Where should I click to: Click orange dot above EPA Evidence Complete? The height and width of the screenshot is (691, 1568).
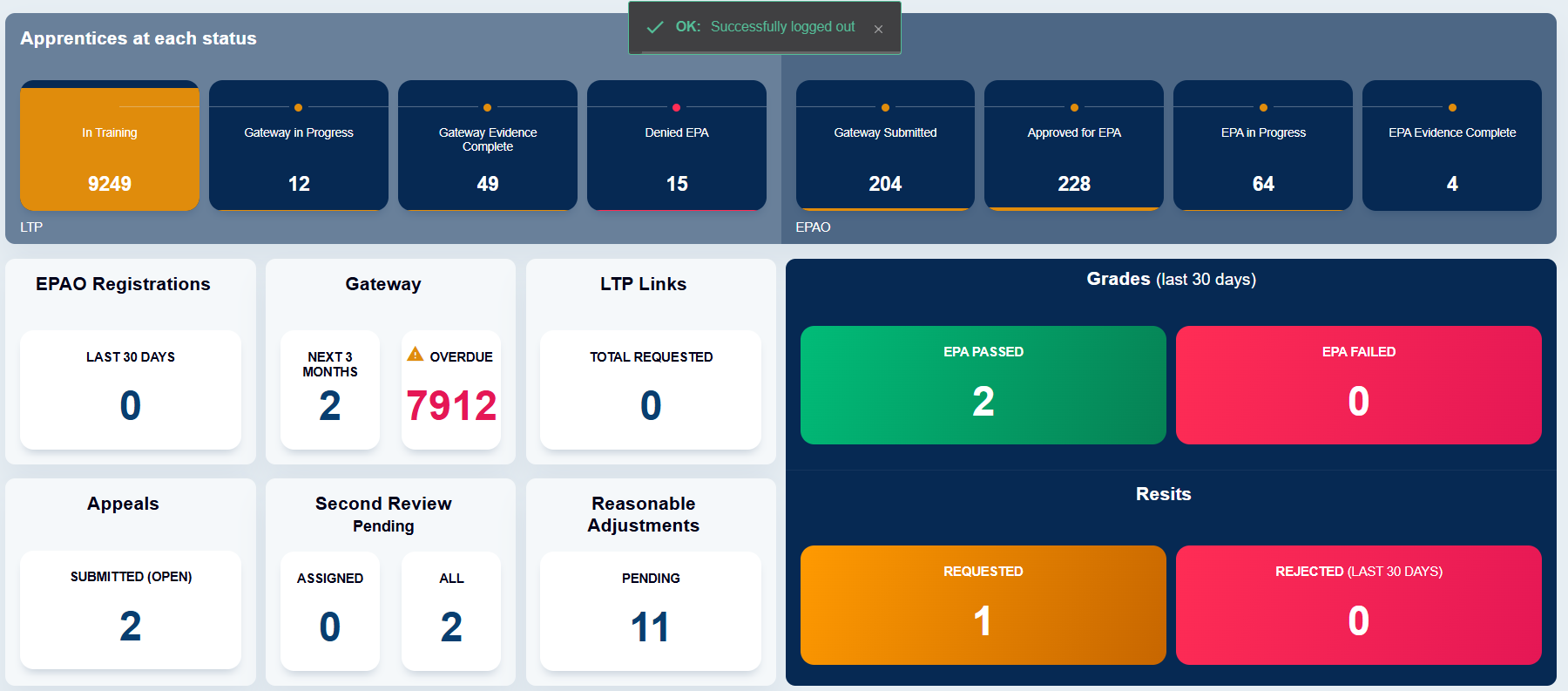[1452, 107]
